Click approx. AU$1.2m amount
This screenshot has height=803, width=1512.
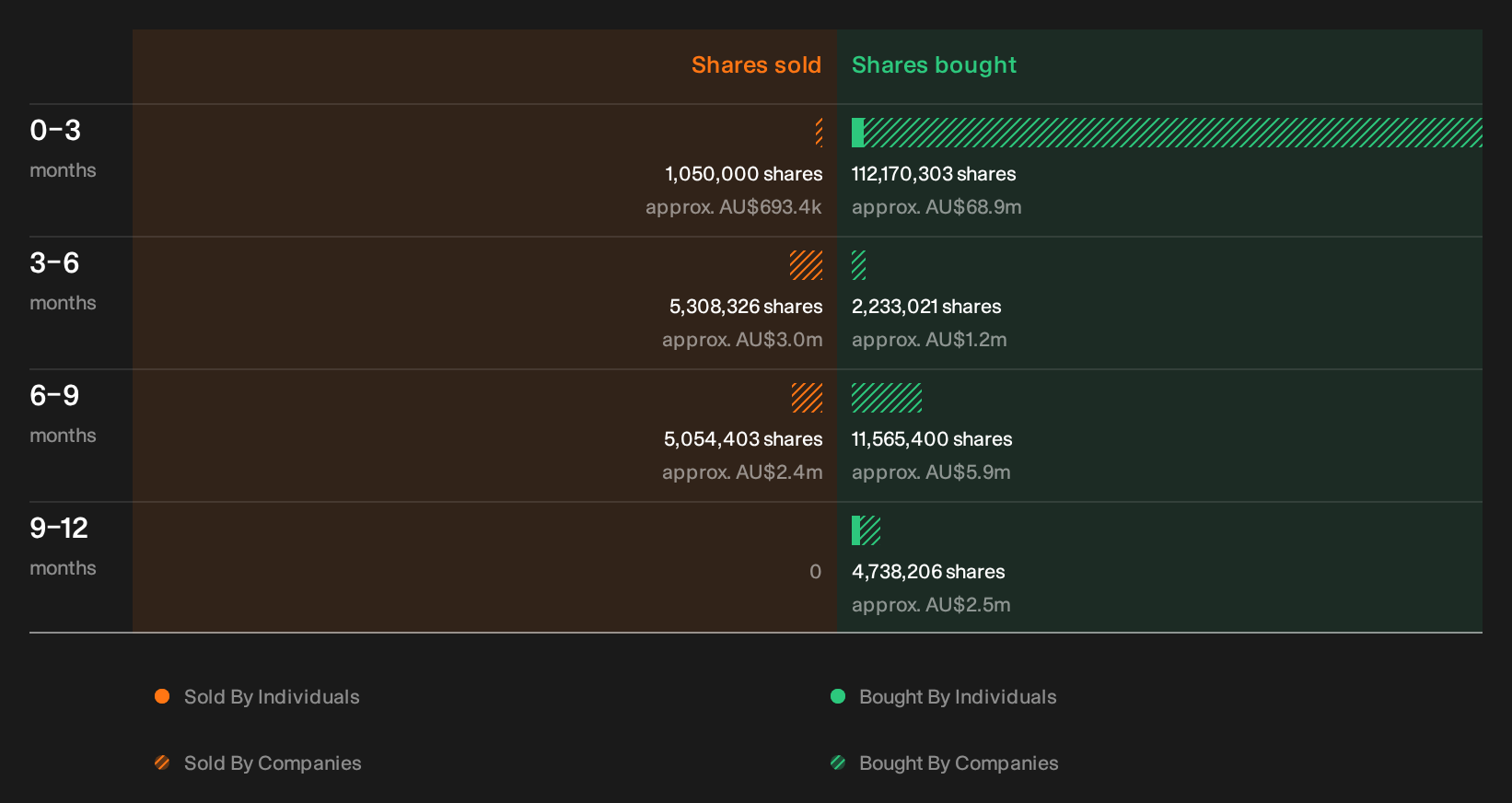(929, 340)
